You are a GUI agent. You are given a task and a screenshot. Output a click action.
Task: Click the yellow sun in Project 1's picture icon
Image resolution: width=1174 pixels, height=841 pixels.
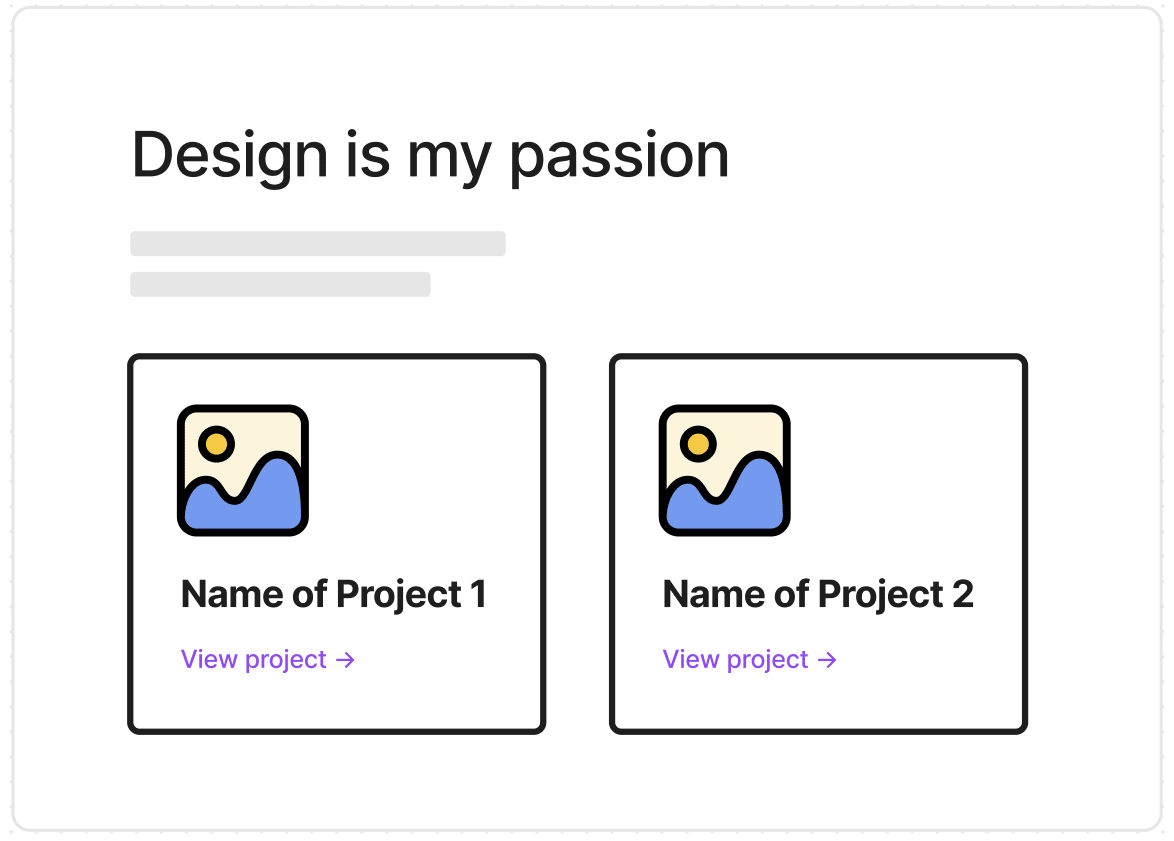pyautogui.click(x=216, y=444)
